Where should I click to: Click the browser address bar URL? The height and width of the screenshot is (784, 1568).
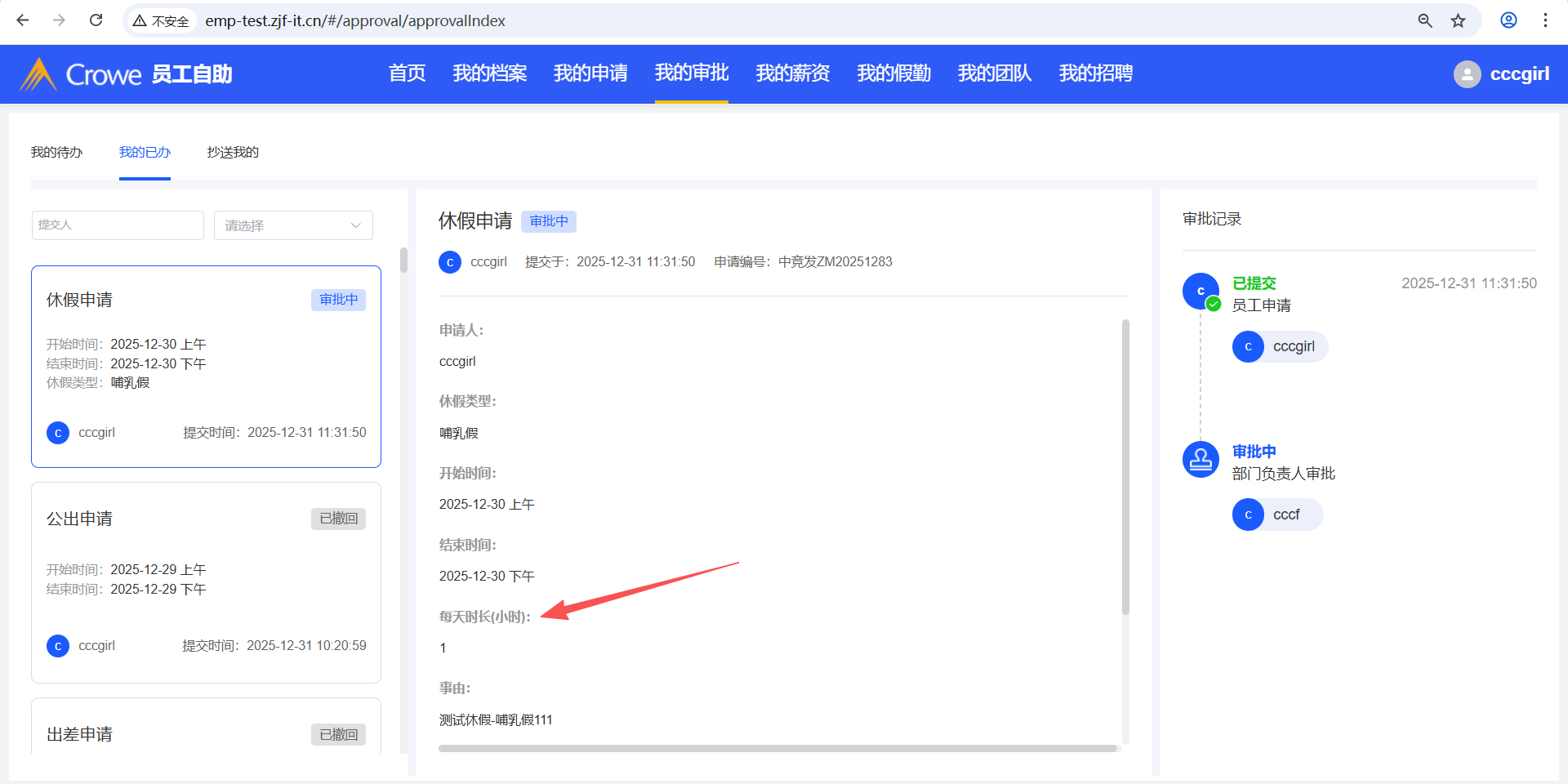pos(355,21)
